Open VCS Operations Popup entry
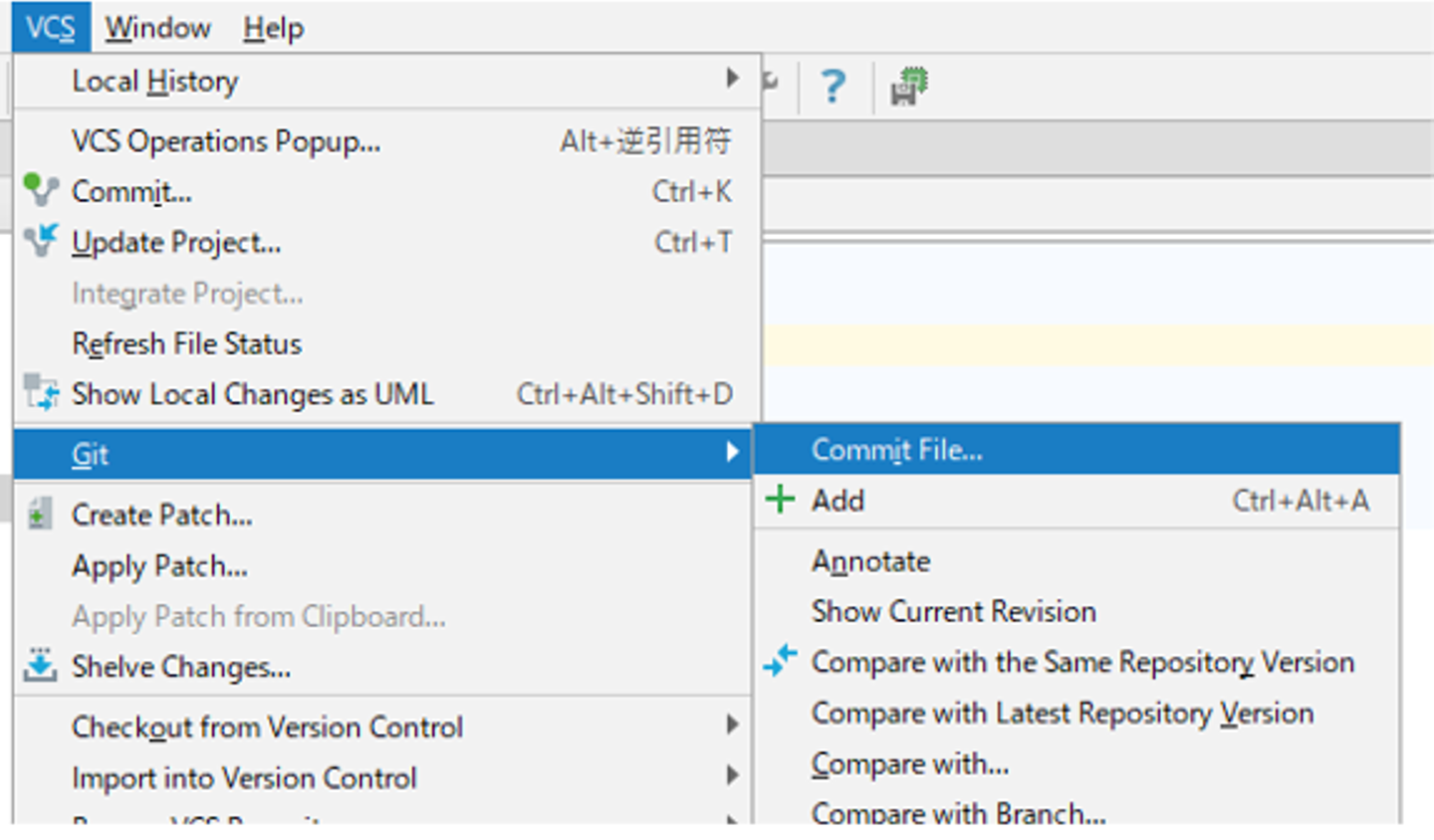This screenshot has width=1434, height=840. coord(226,141)
